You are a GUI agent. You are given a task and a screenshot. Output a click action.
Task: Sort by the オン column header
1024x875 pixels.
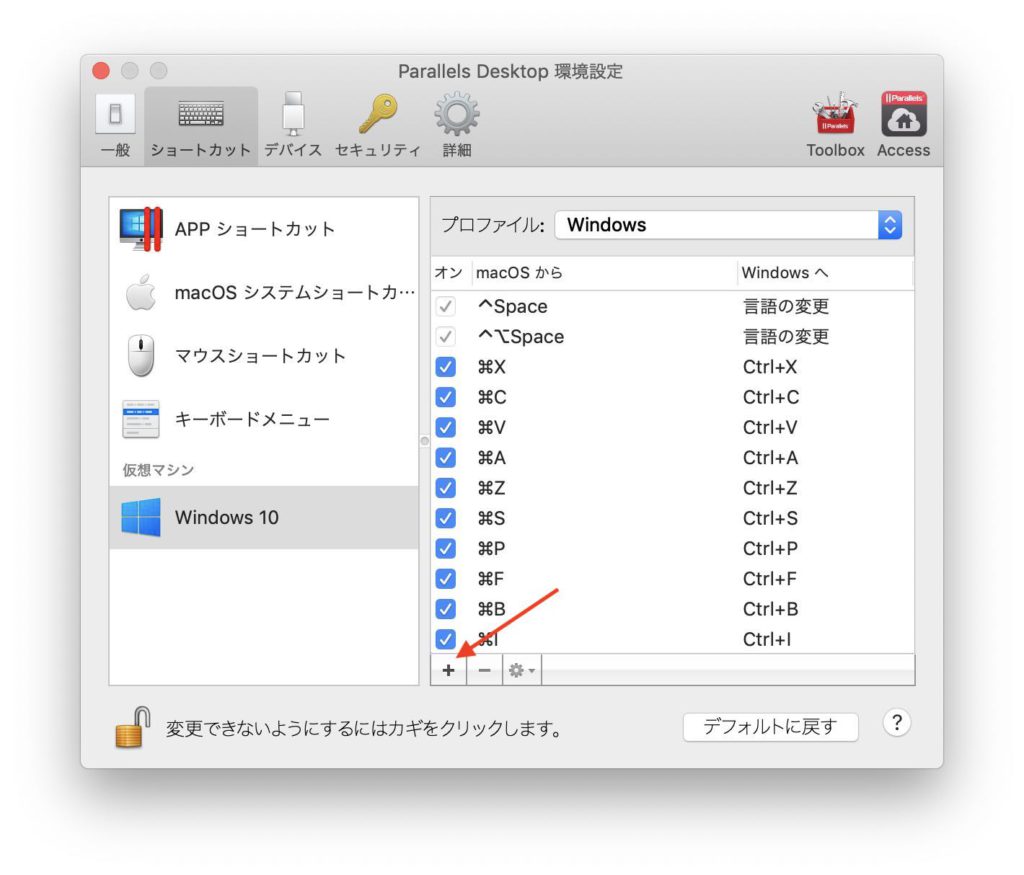(449, 273)
